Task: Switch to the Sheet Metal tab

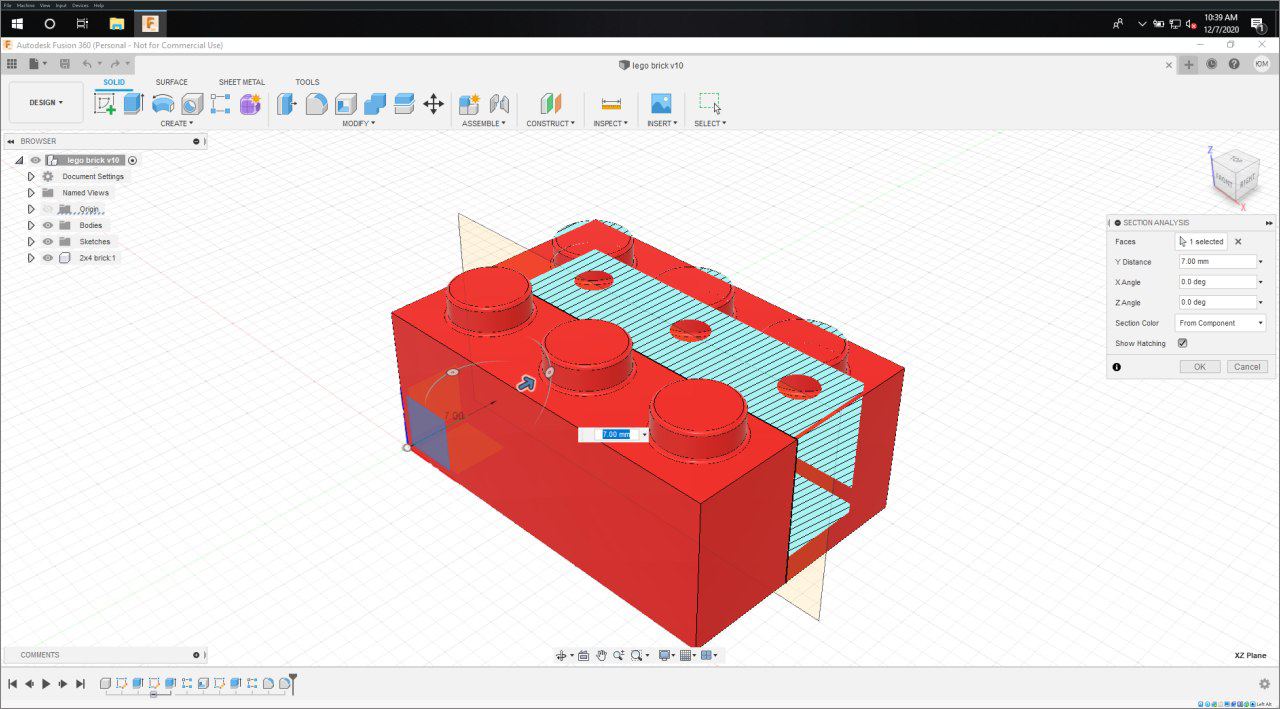Action: (x=241, y=82)
